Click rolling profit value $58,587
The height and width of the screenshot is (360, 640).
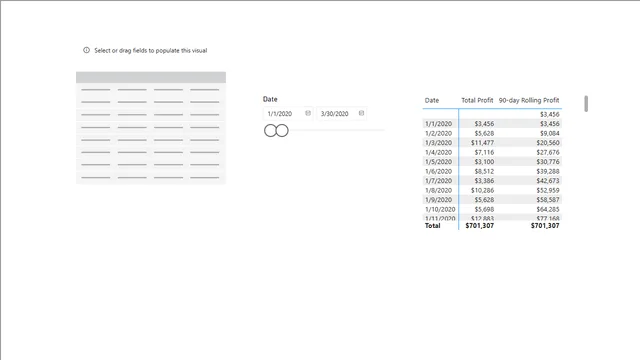pos(548,200)
